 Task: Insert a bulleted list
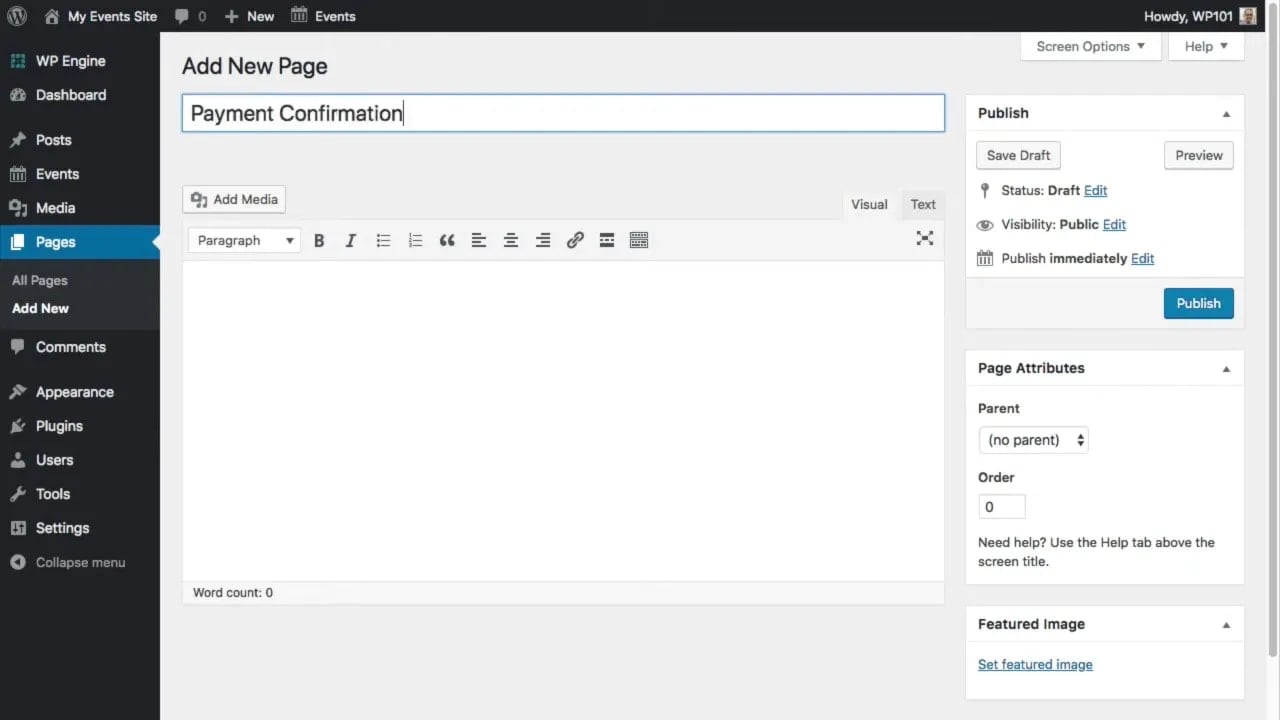click(x=383, y=240)
